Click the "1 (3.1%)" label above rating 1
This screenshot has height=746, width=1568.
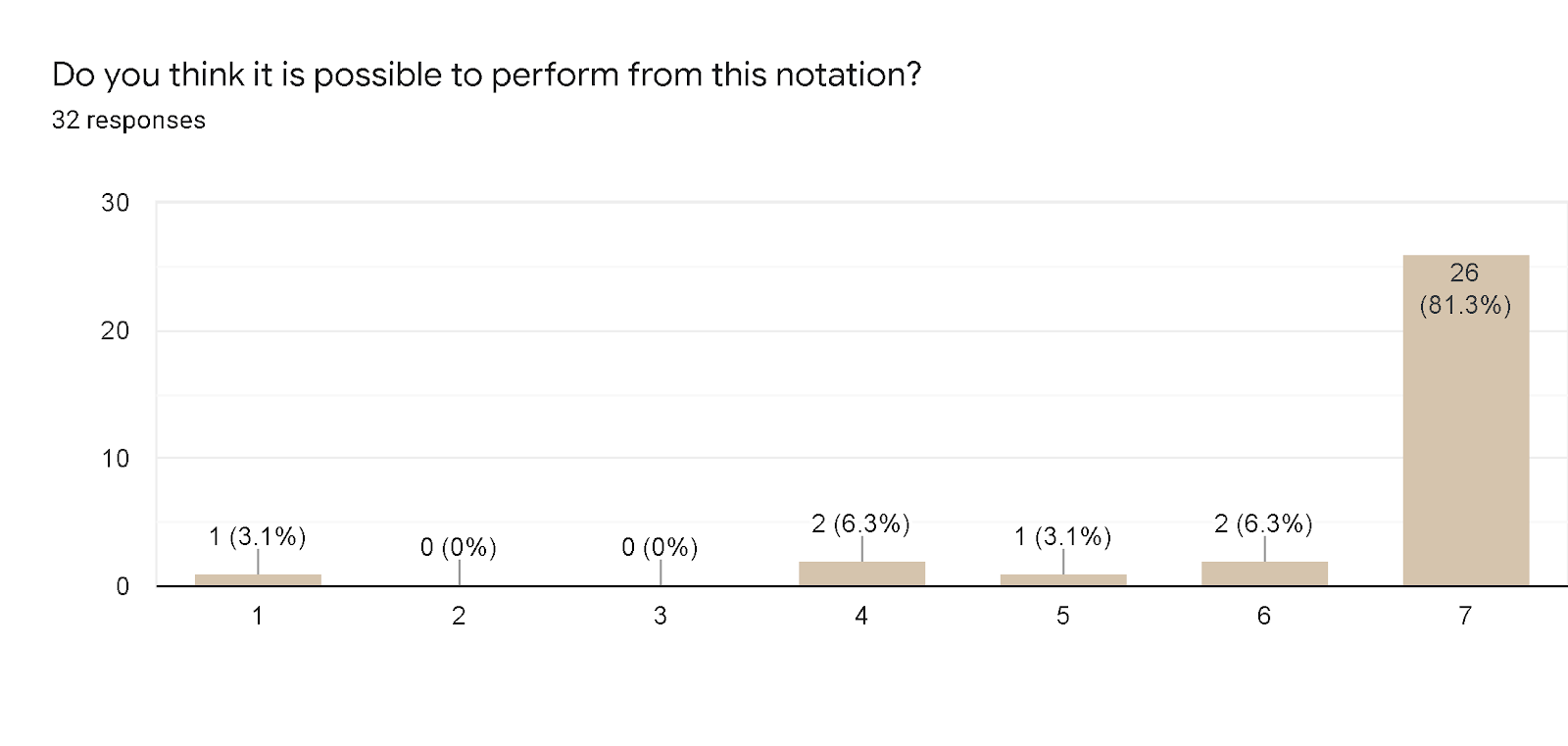coord(258,536)
